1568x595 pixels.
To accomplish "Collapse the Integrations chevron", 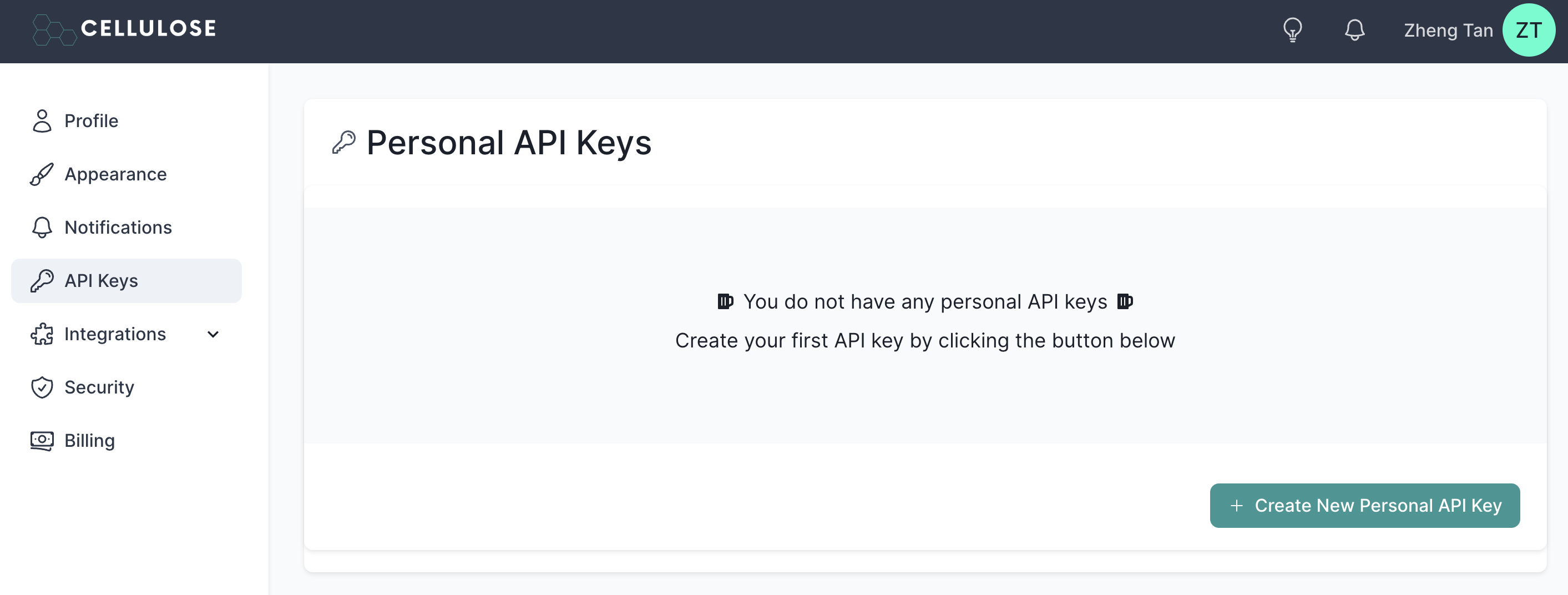I will 213,334.
